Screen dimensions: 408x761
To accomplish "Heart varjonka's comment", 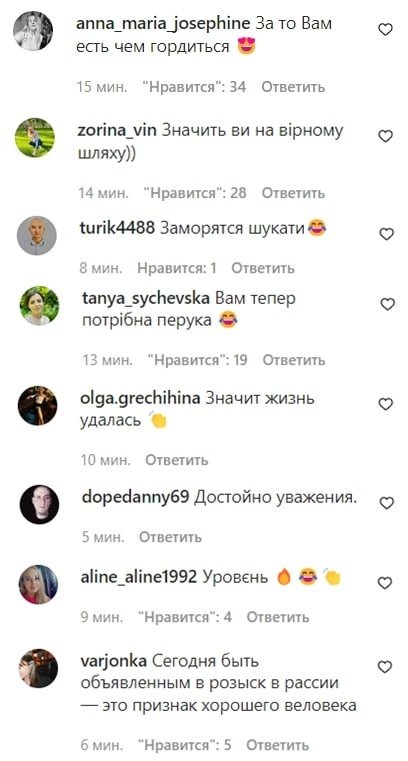I will point(385,667).
